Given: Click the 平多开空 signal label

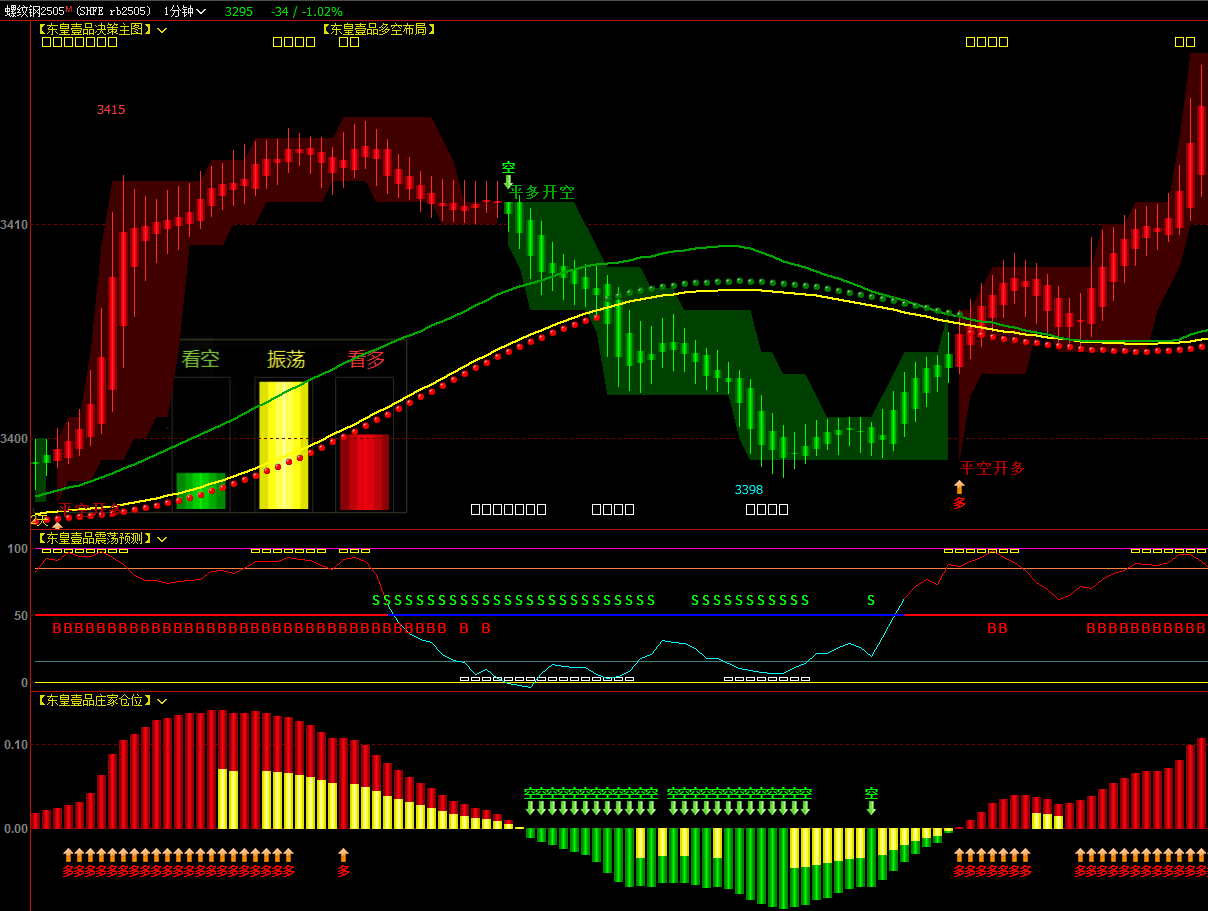Looking at the screenshot, I should pyautogui.click(x=542, y=192).
